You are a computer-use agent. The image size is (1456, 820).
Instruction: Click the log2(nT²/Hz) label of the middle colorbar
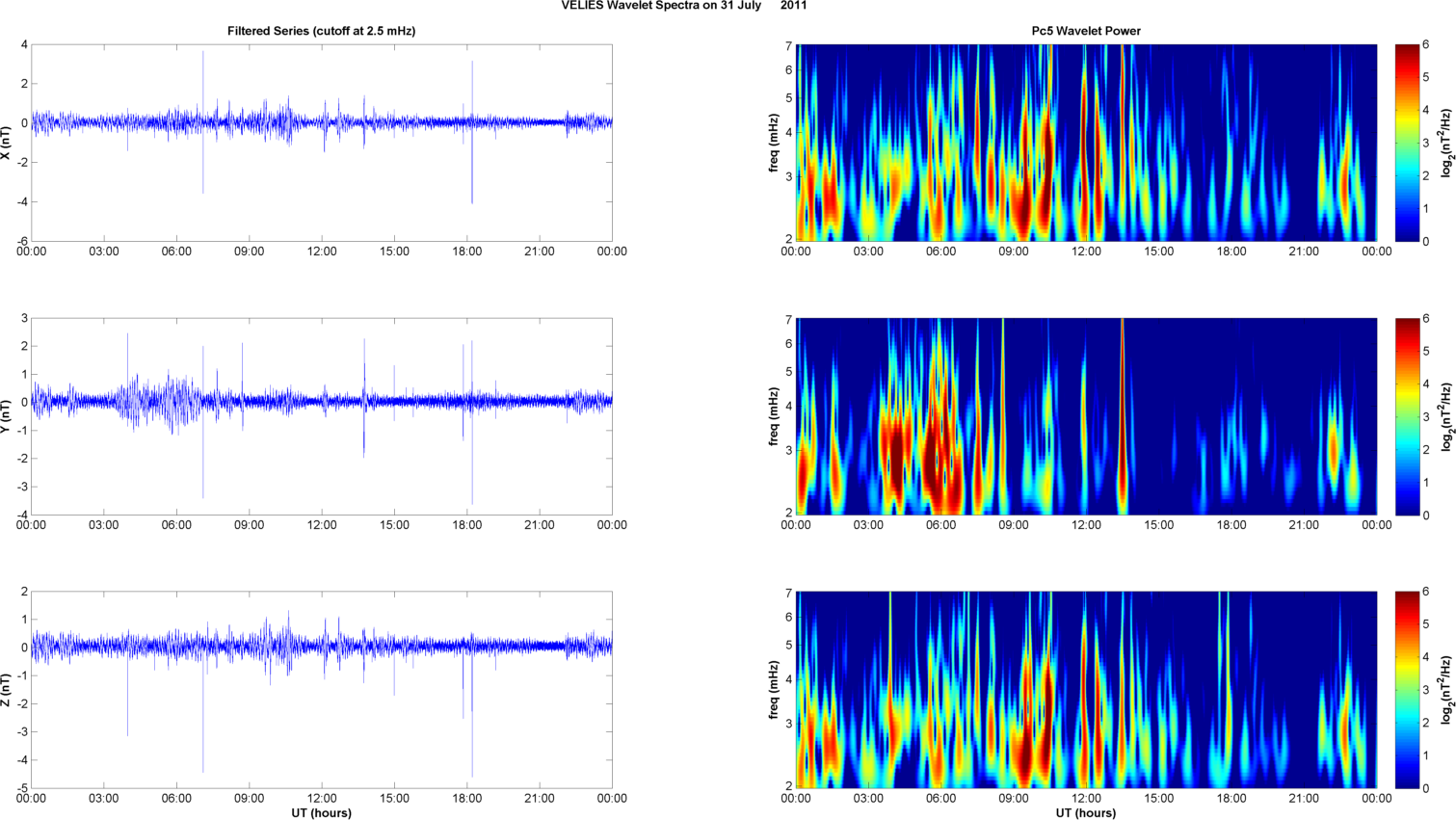pos(1447,416)
